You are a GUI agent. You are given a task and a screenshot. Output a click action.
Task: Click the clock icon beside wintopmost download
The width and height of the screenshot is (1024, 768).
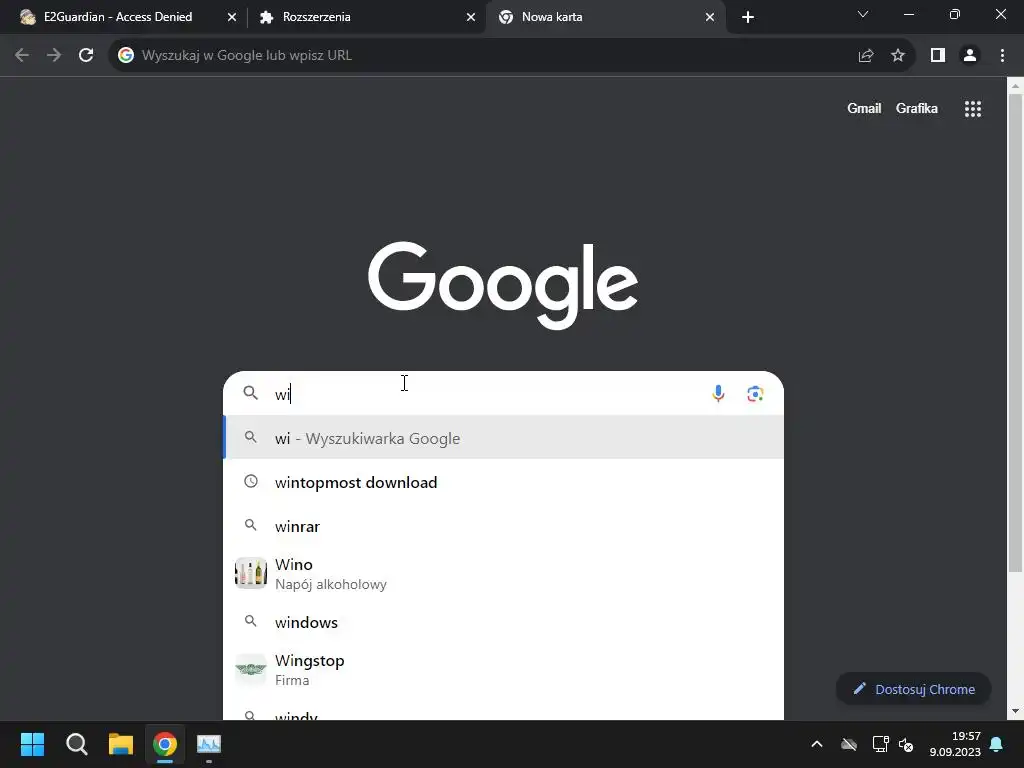click(x=251, y=481)
